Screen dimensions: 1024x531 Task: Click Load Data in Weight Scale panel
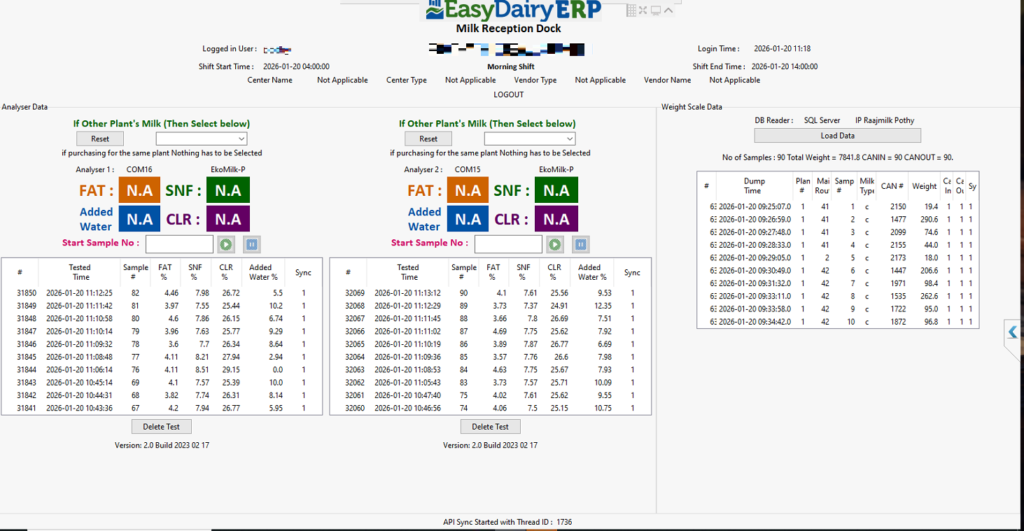(x=837, y=136)
